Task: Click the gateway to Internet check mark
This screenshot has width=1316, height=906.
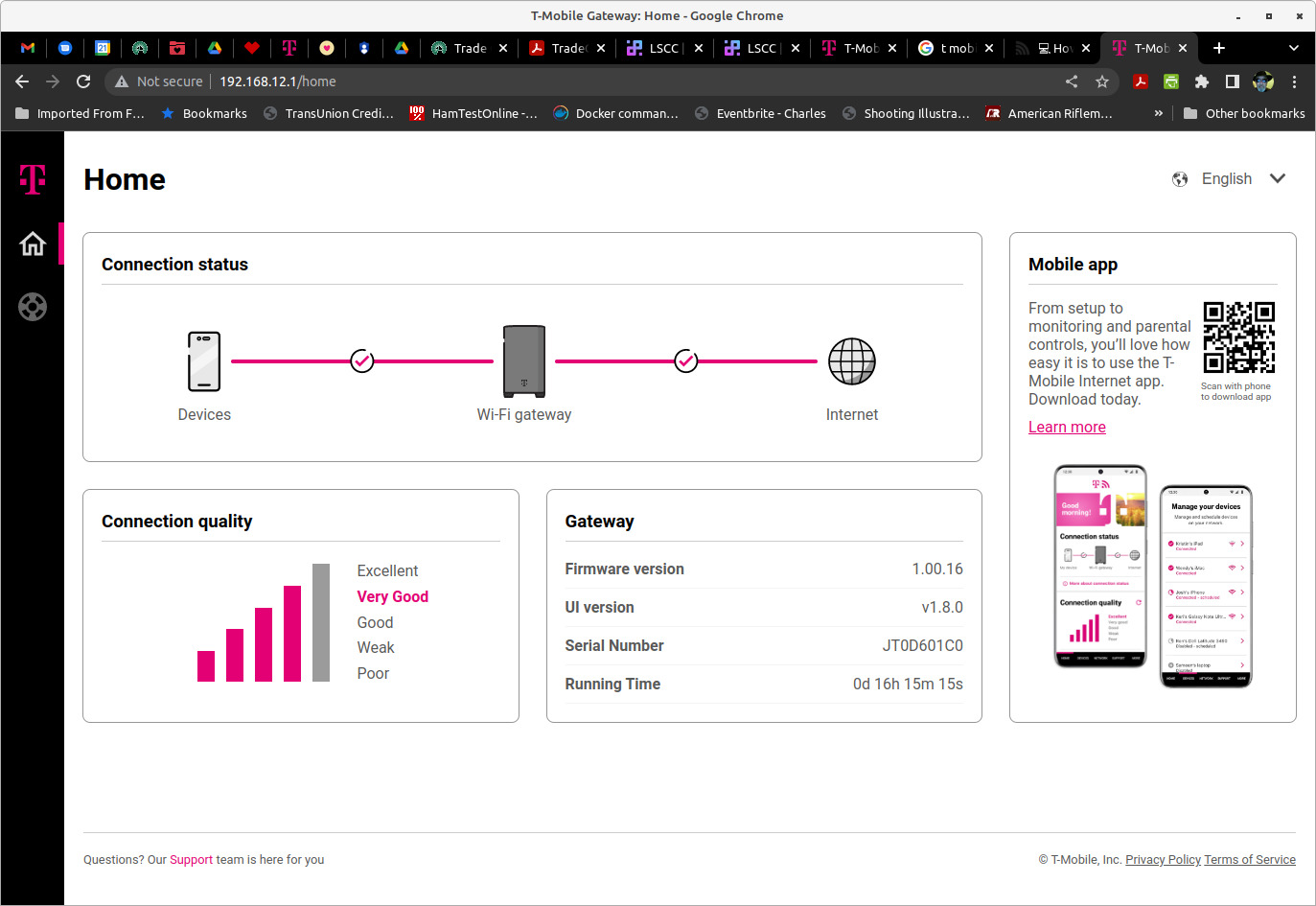Action: point(686,360)
